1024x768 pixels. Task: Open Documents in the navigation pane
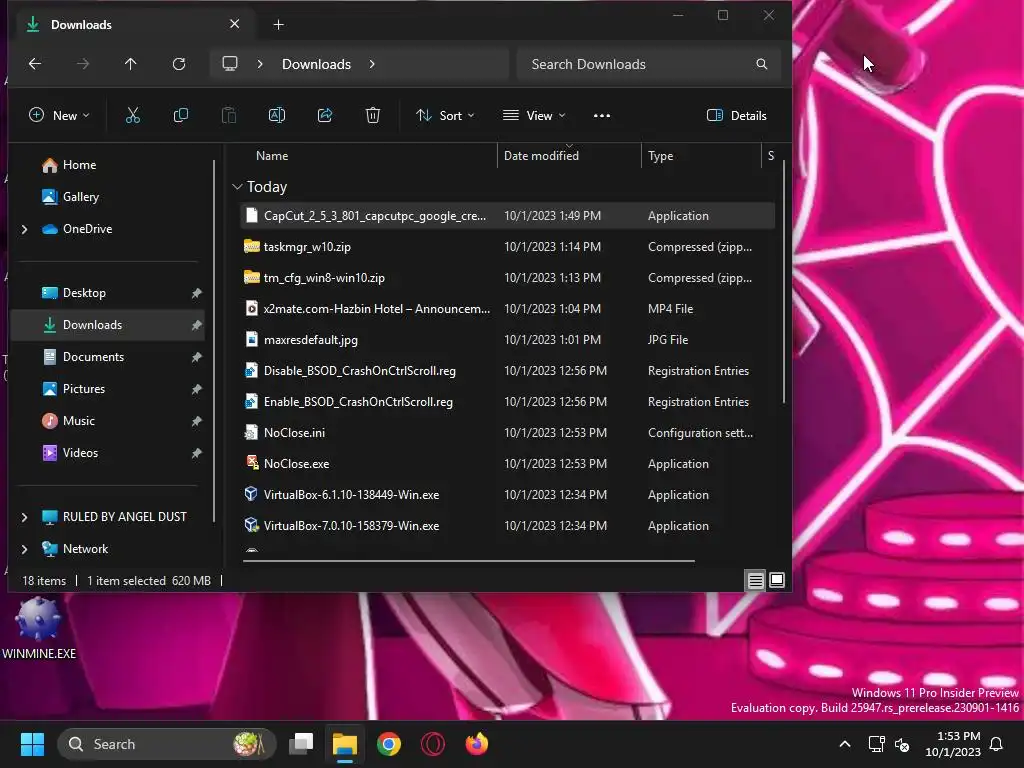coord(108,357)
